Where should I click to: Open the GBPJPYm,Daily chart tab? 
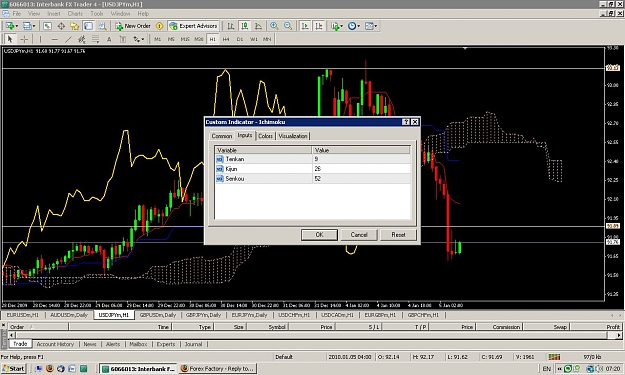coord(203,315)
